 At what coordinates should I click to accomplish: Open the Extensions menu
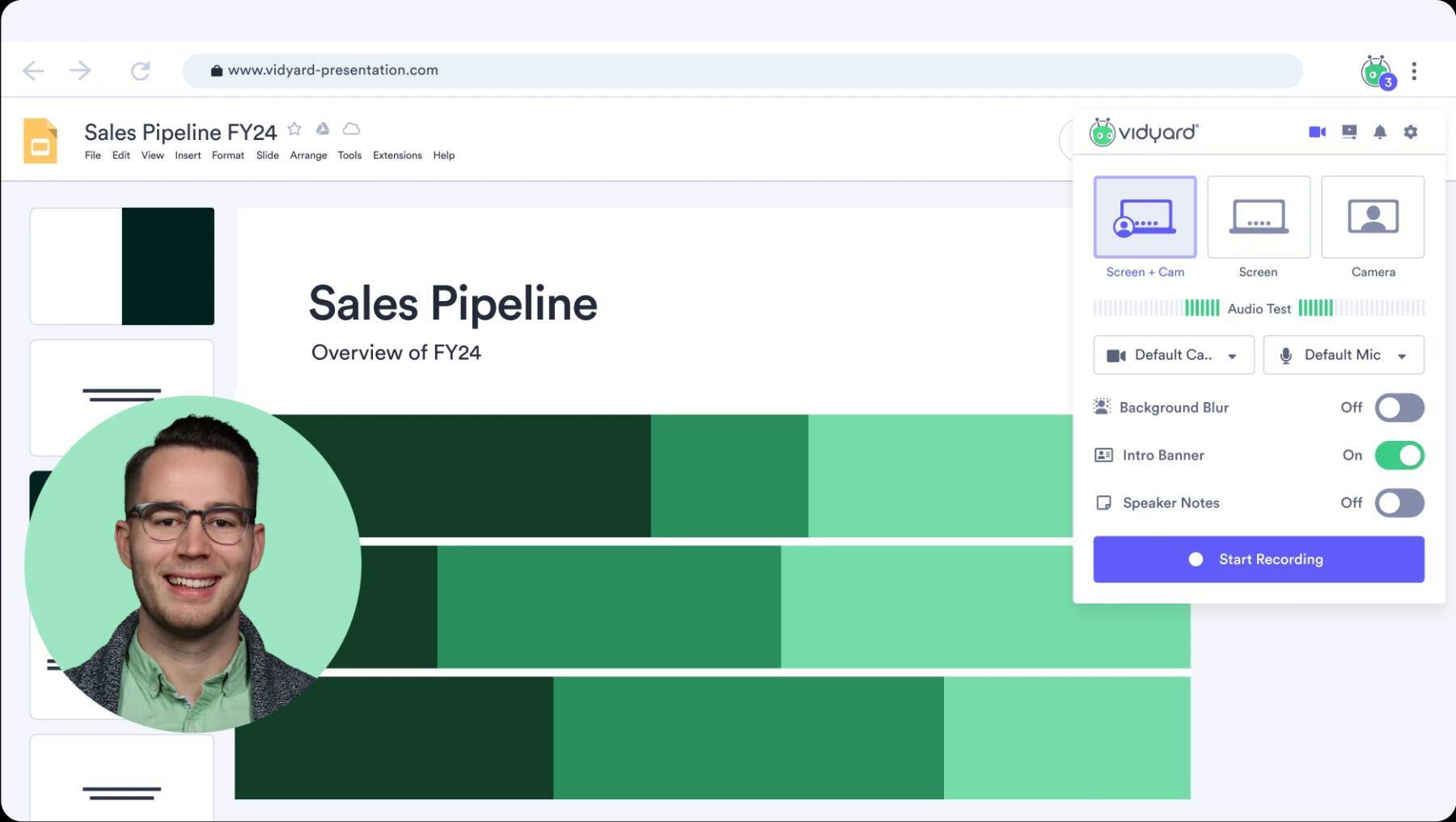[x=396, y=155]
